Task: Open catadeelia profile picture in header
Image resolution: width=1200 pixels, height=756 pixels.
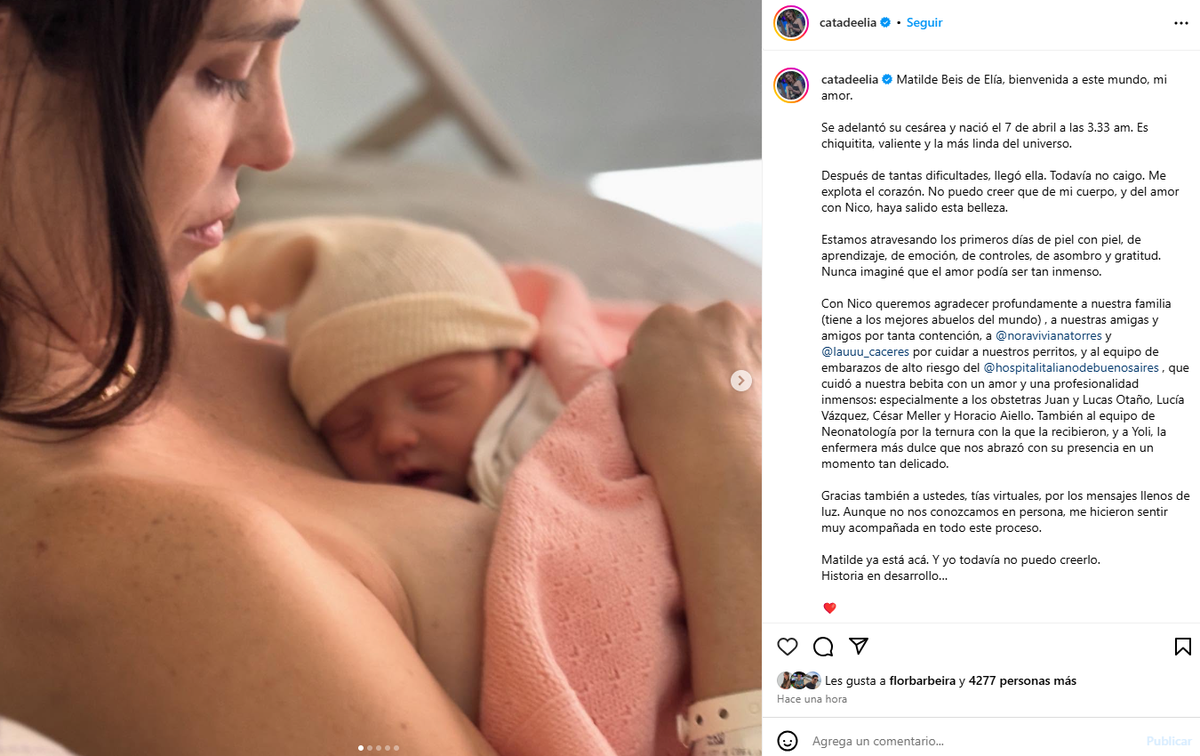Action: tap(791, 23)
